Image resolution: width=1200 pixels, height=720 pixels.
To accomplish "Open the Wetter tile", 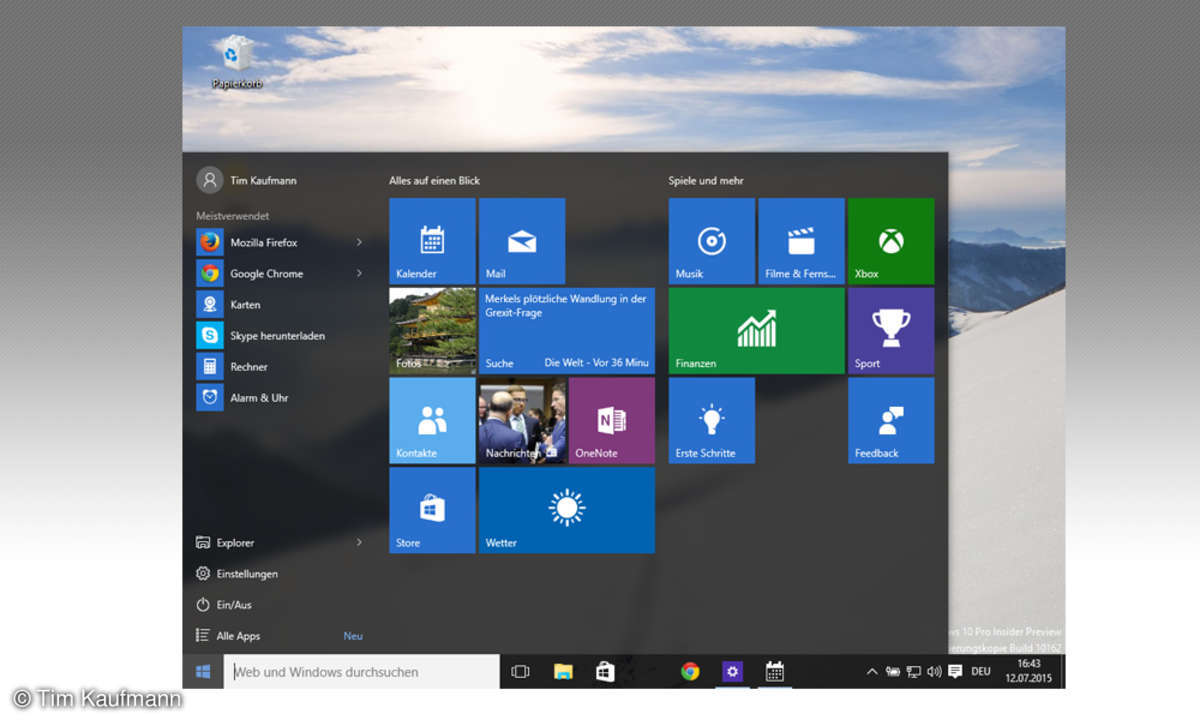I will click(567, 510).
